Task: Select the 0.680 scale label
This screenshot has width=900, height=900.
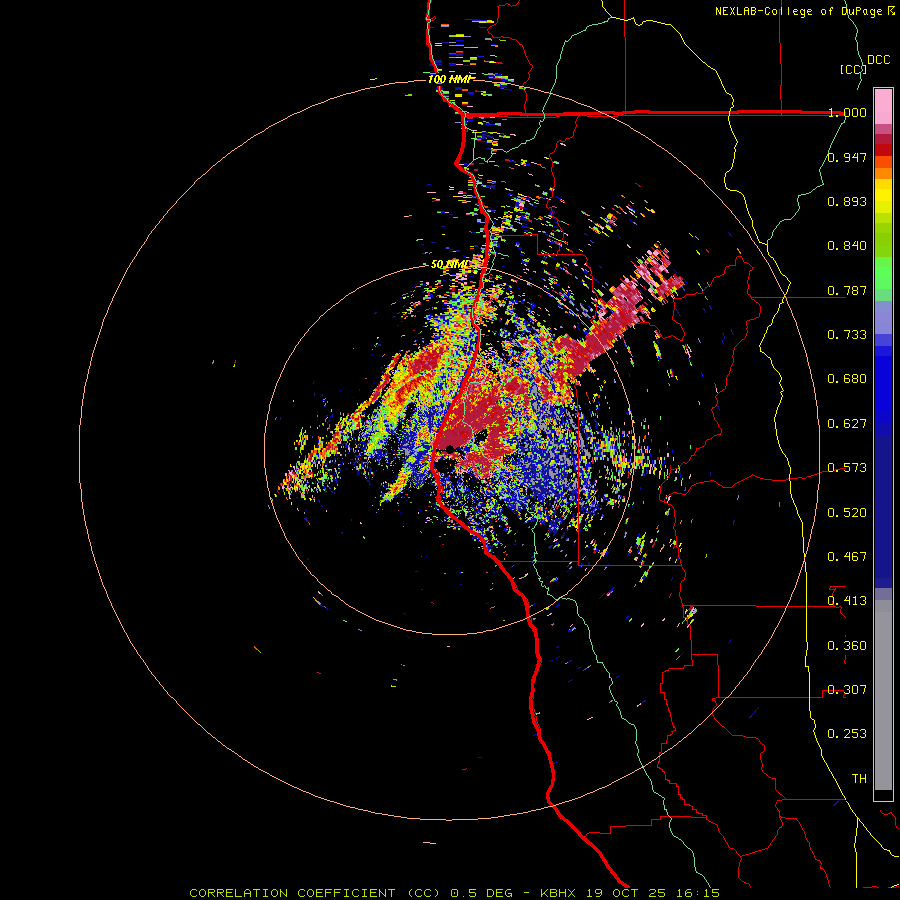Action: (x=847, y=379)
